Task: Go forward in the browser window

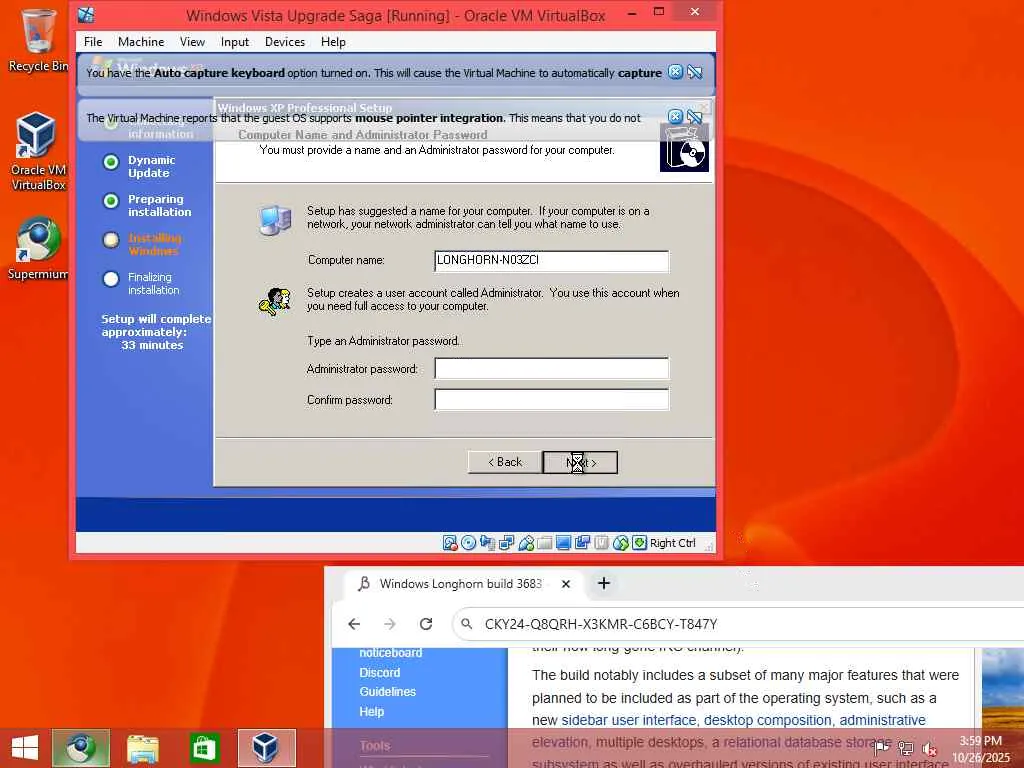Action: (x=390, y=624)
